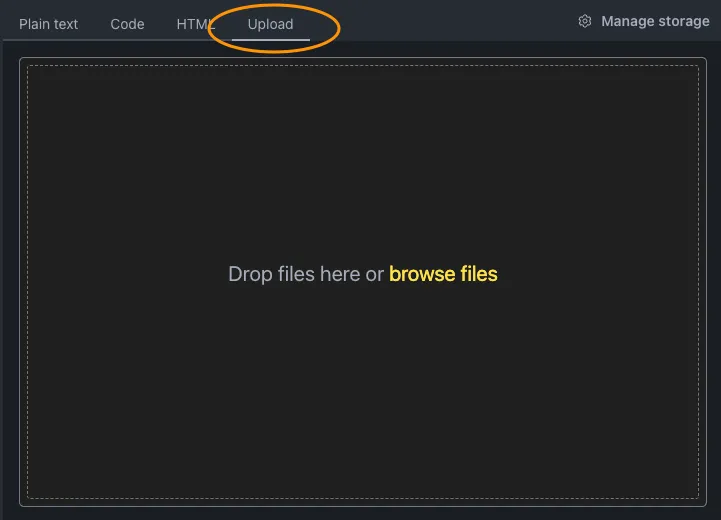The width and height of the screenshot is (721, 520).
Task: Click the browse files link
Action: tap(443, 274)
